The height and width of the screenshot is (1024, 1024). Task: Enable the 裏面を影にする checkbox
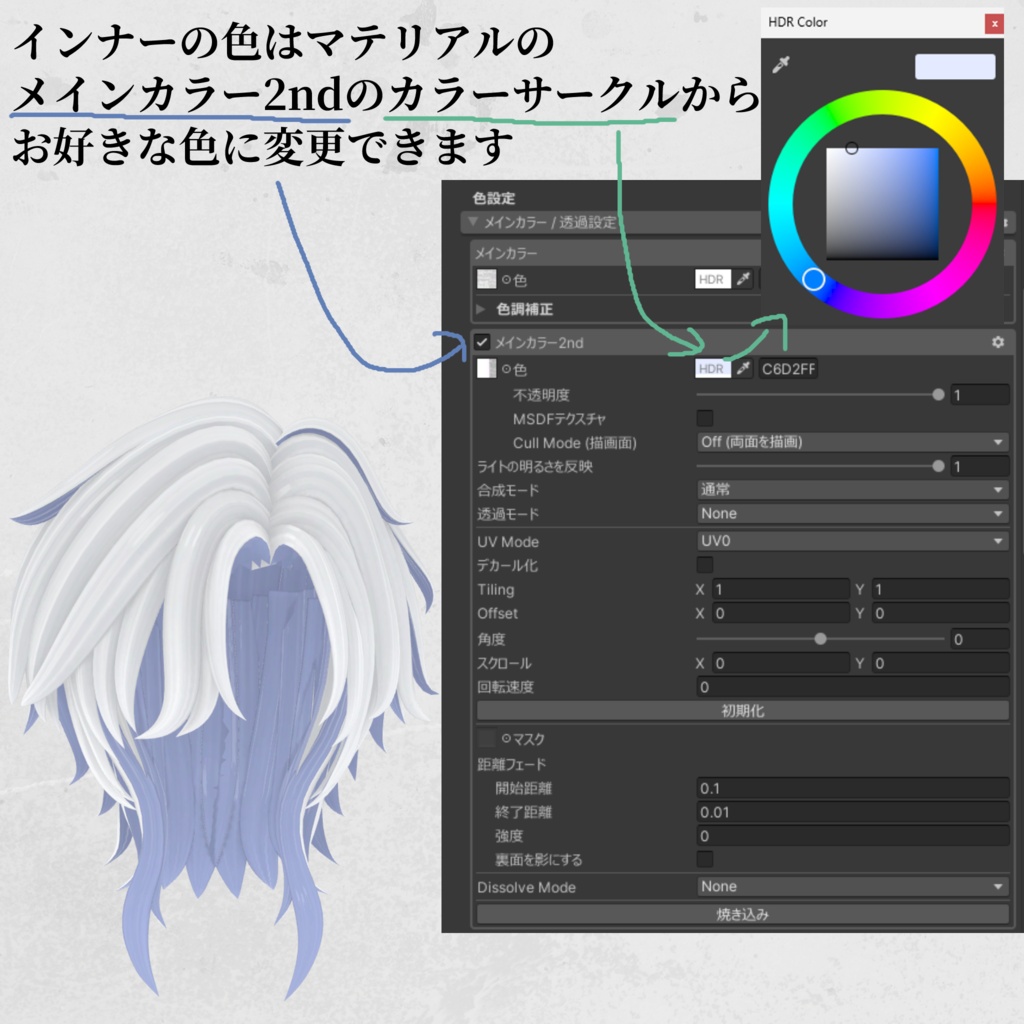pyautogui.click(x=705, y=859)
